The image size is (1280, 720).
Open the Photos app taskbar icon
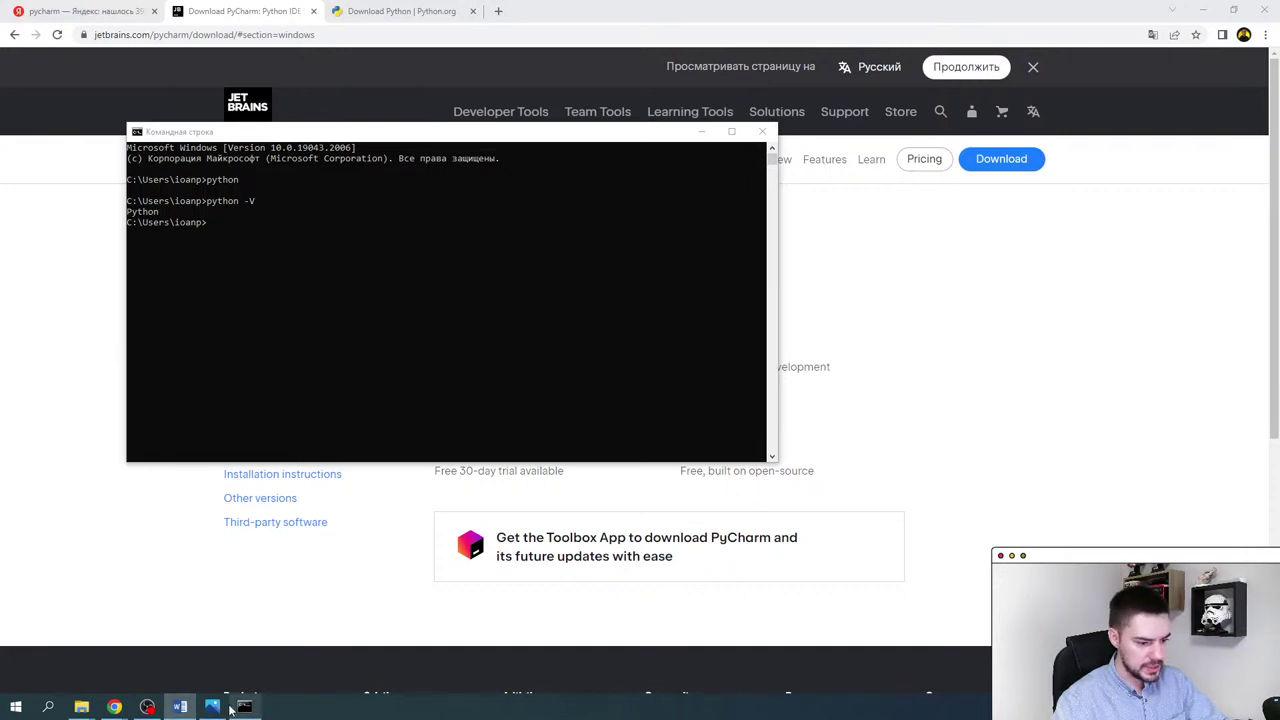212,707
